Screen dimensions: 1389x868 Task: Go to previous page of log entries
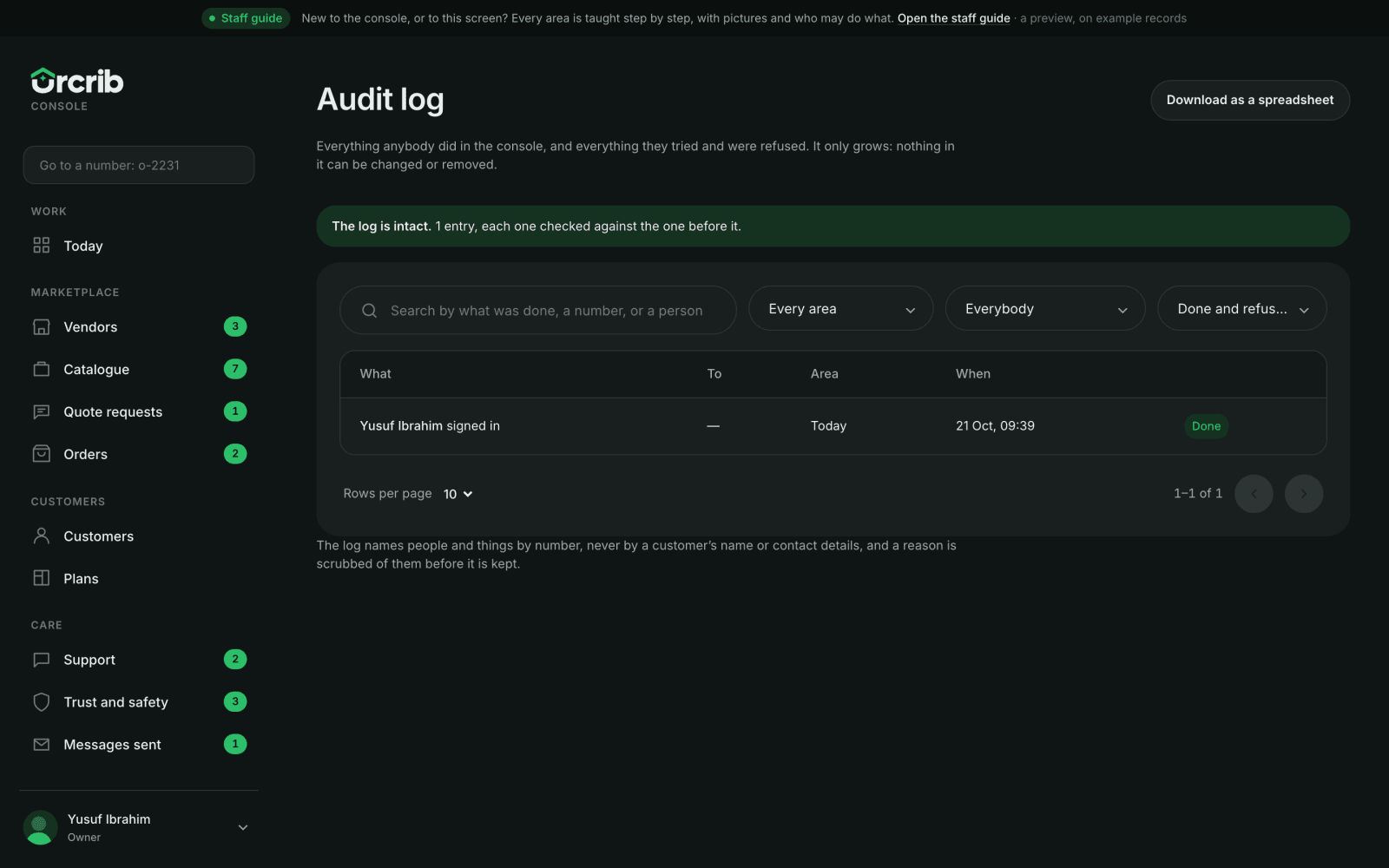pyautogui.click(x=1254, y=494)
